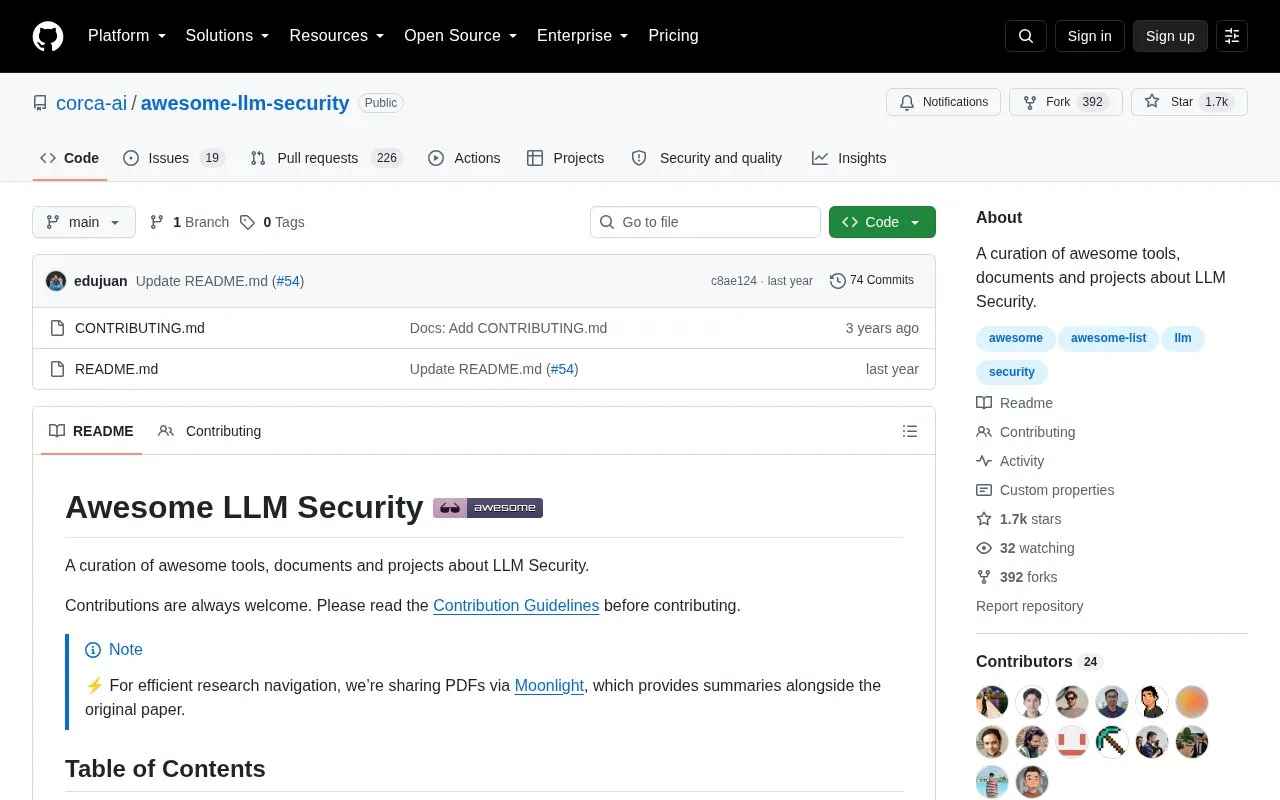Open the Pull requests tab
The height and width of the screenshot is (800, 1280).
click(326, 158)
